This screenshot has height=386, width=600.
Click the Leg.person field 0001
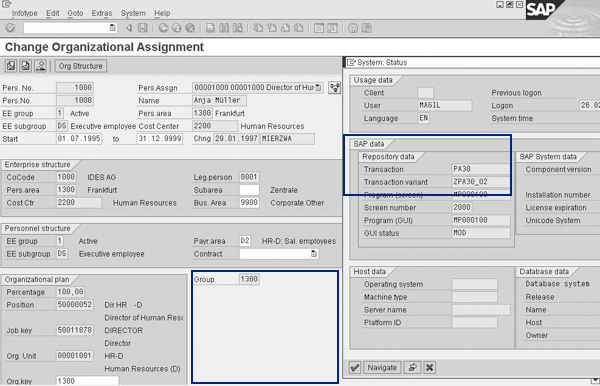pos(249,177)
